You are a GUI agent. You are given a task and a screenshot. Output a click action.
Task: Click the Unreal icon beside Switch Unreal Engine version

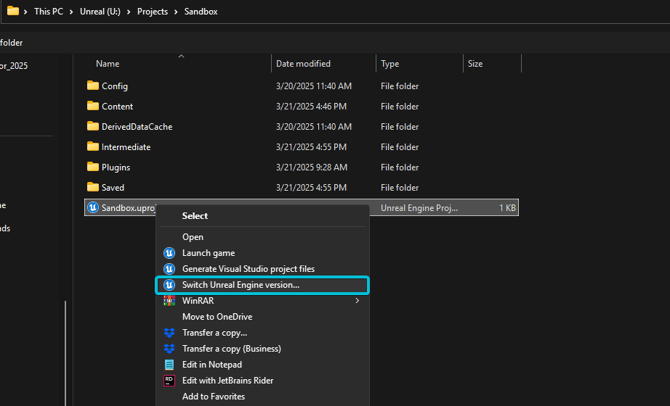point(169,285)
